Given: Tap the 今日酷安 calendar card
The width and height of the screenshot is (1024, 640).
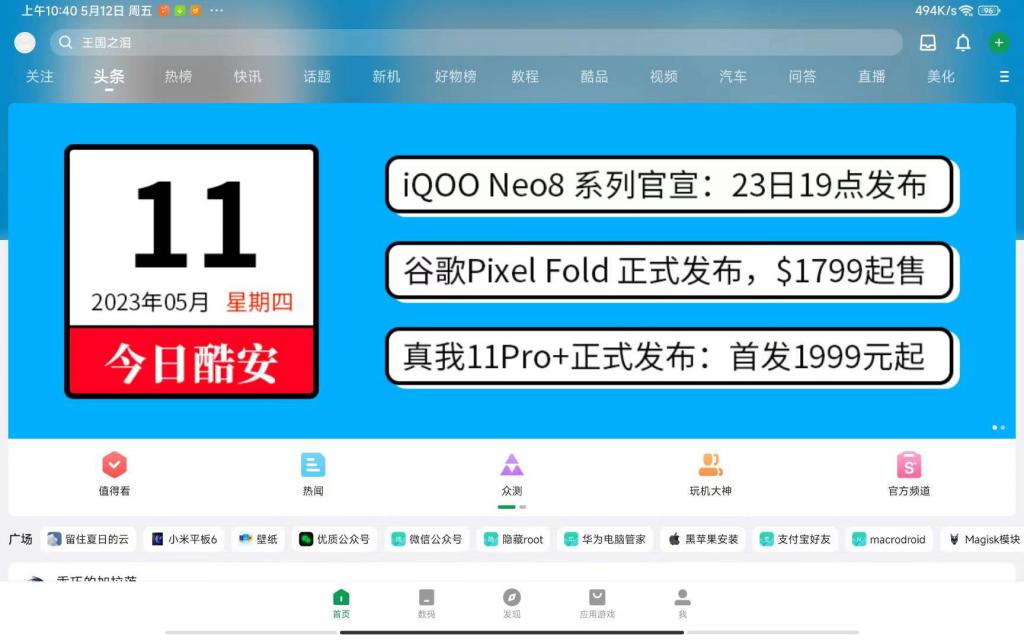Looking at the screenshot, I should coord(191,271).
